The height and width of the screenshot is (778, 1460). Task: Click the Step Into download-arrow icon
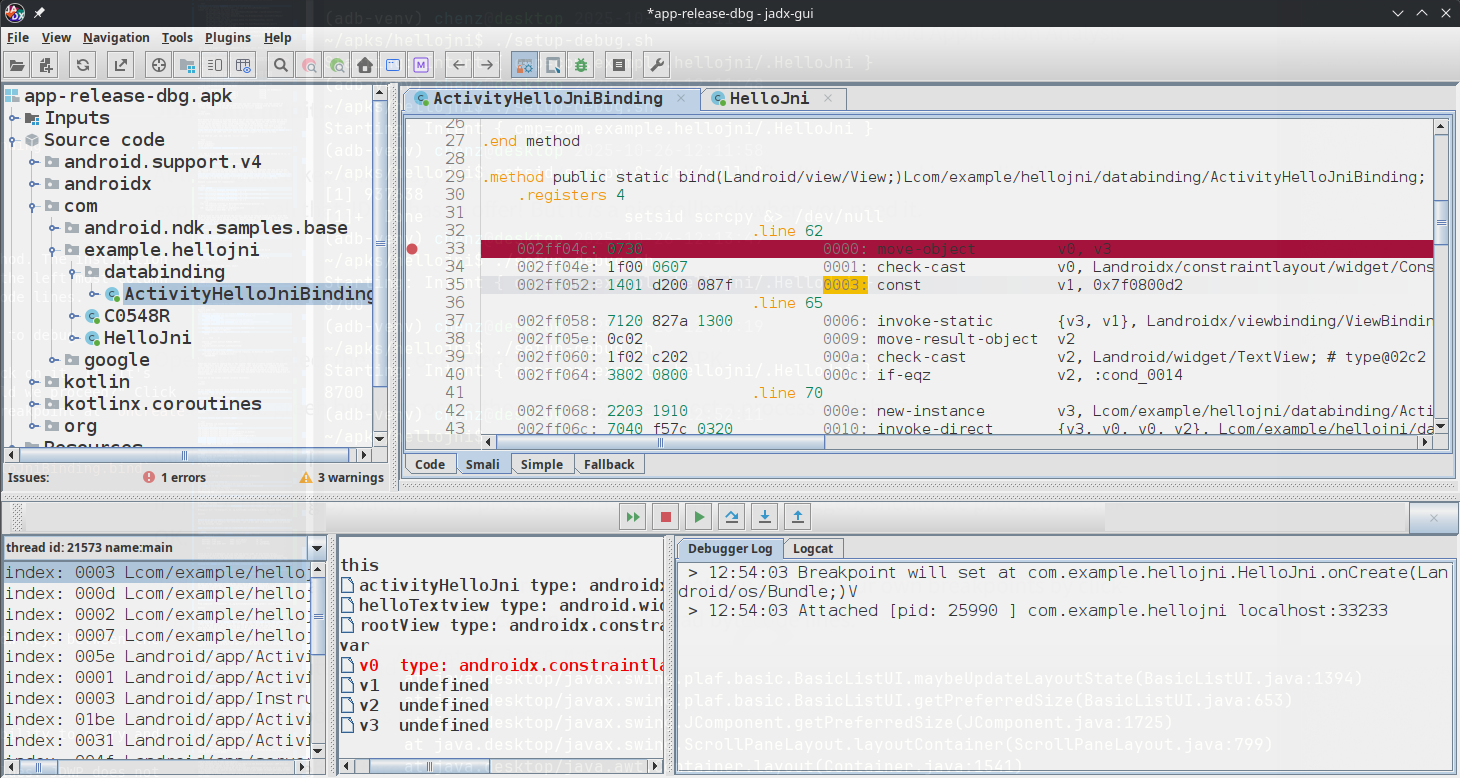pyautogui.click(x=765, y=517)
